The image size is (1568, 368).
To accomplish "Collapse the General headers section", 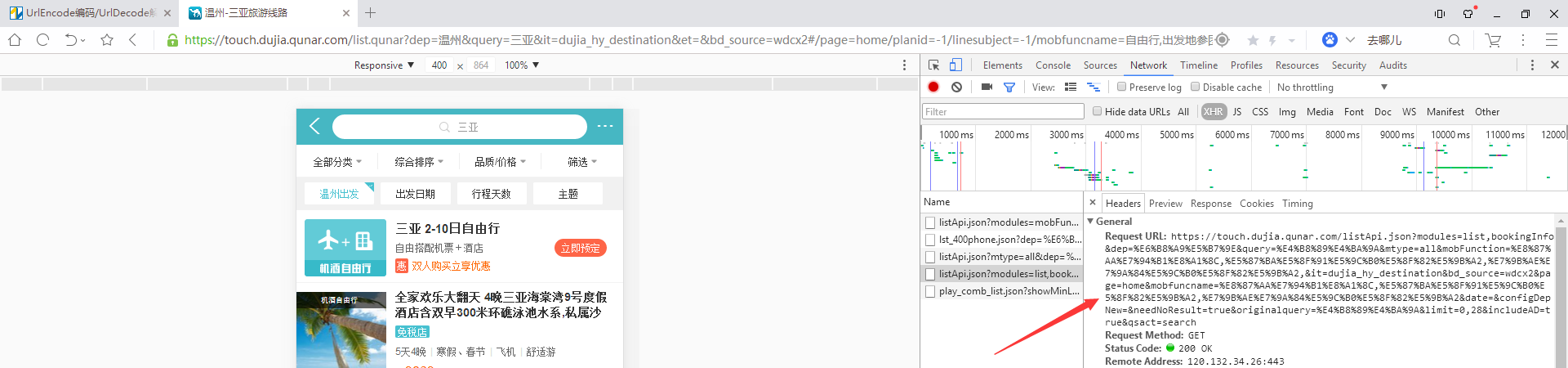I will pos(1091,222).
